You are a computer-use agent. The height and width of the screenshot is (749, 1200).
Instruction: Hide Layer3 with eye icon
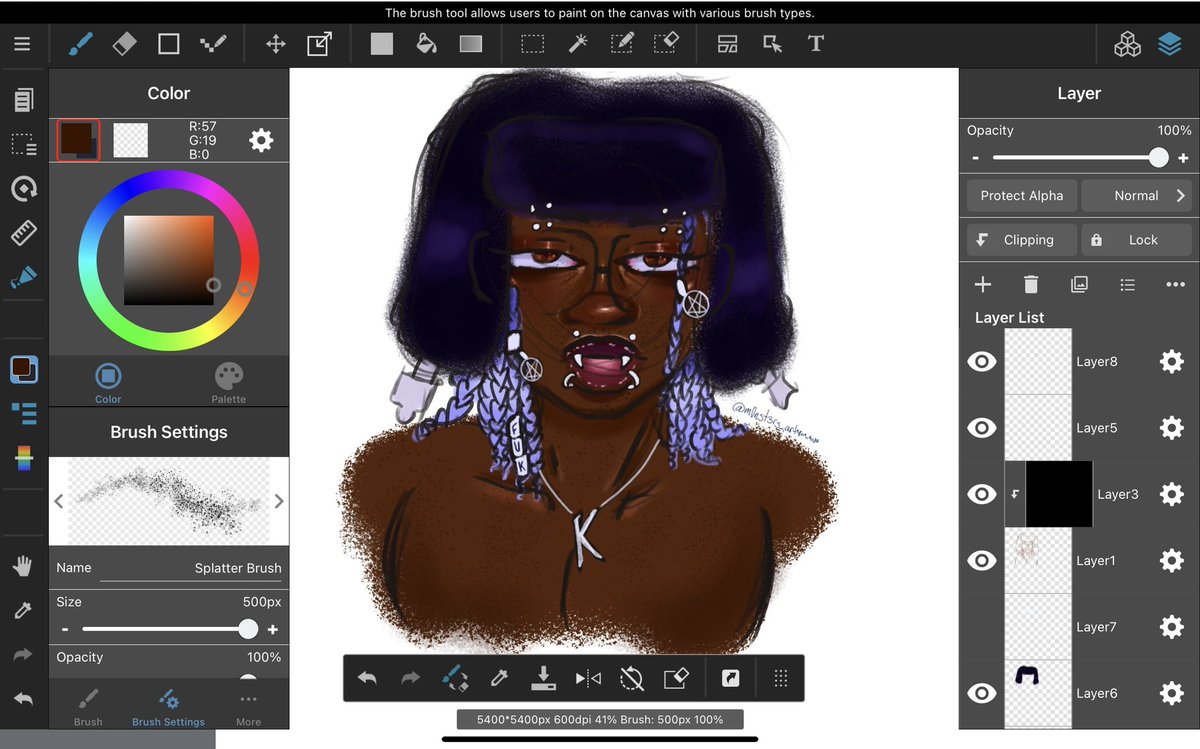pyautogui.click(x=982, y=494)
